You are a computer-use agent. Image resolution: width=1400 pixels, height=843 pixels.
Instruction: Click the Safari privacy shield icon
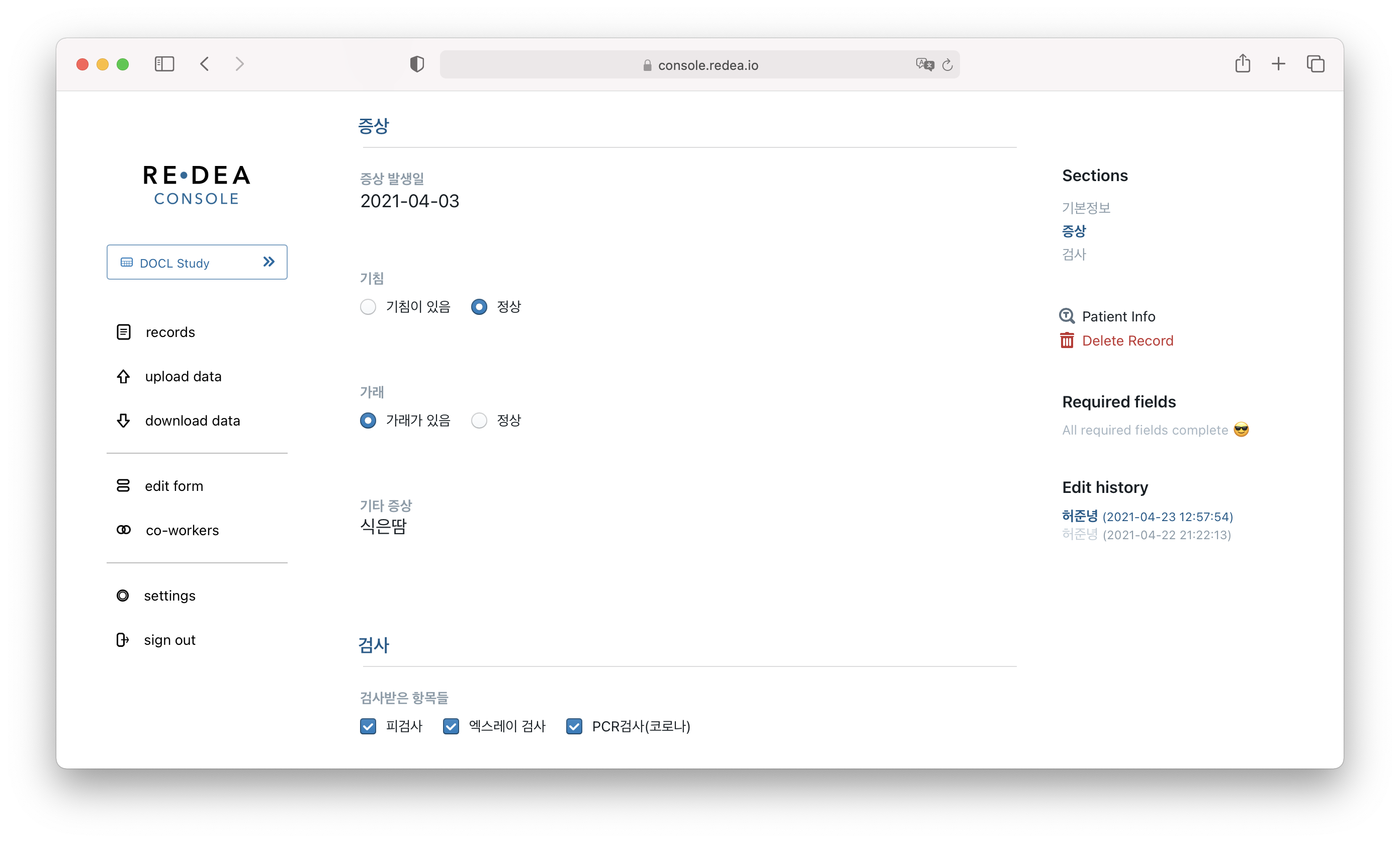click(417, 64)
